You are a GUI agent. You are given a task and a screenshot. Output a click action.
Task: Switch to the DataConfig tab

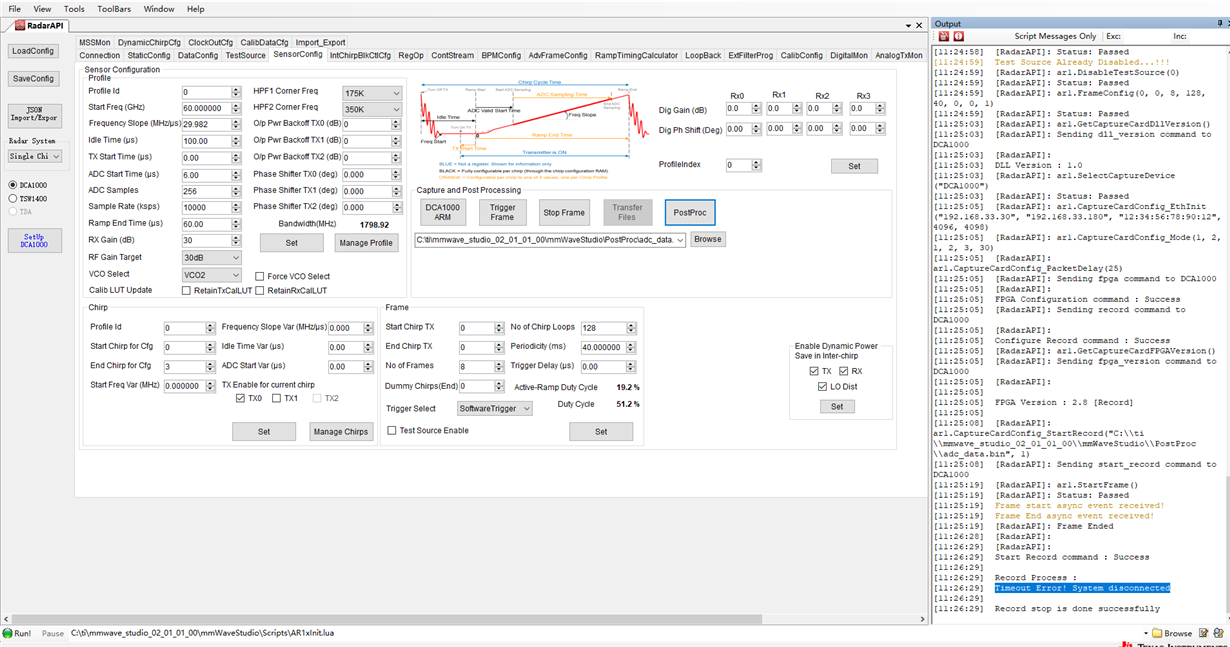pos(197,55)
